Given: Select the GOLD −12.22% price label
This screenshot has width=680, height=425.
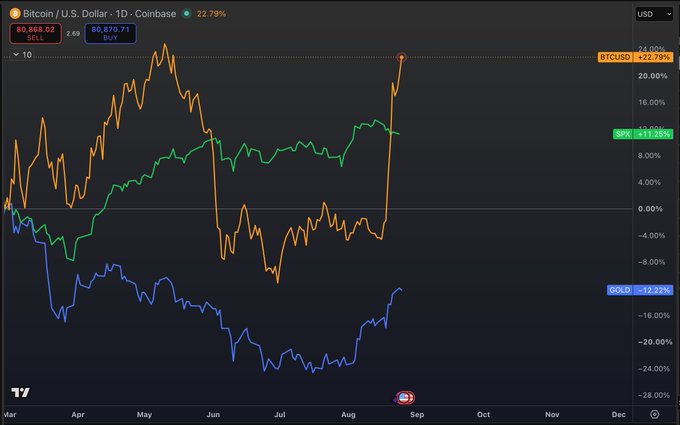Looking at the screenshot, I should tap(640, 290).
